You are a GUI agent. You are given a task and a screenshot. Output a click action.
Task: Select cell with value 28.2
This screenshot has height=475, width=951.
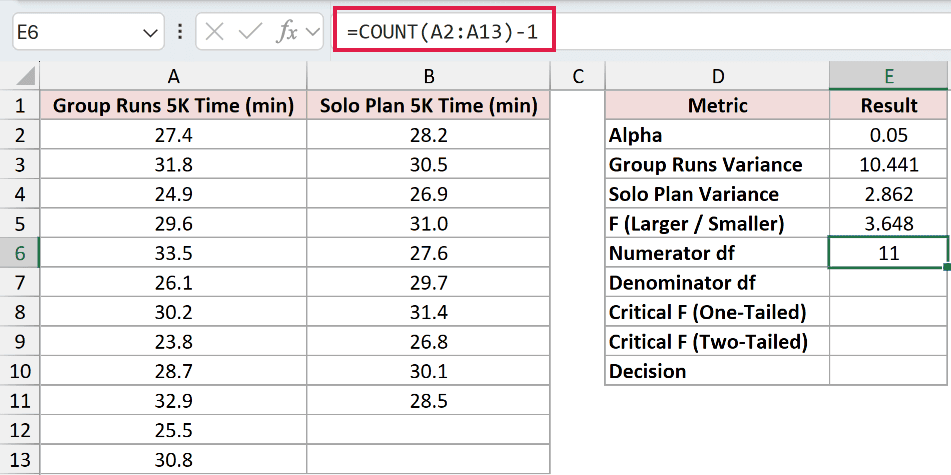tap(429, 135)
